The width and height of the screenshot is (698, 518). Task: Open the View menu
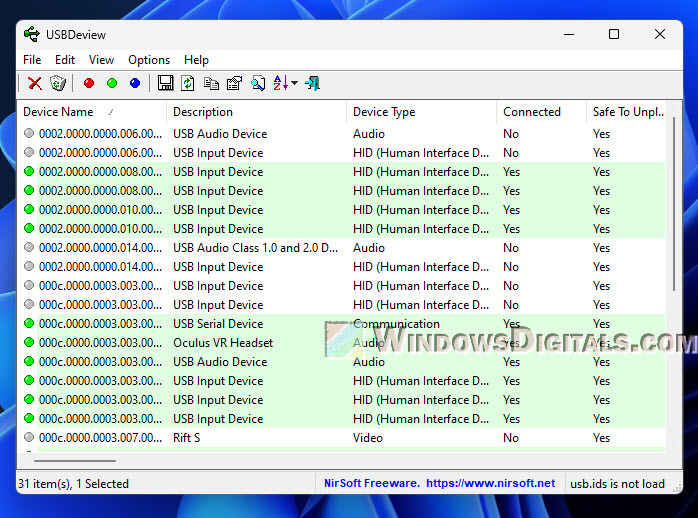pos(101,60)
